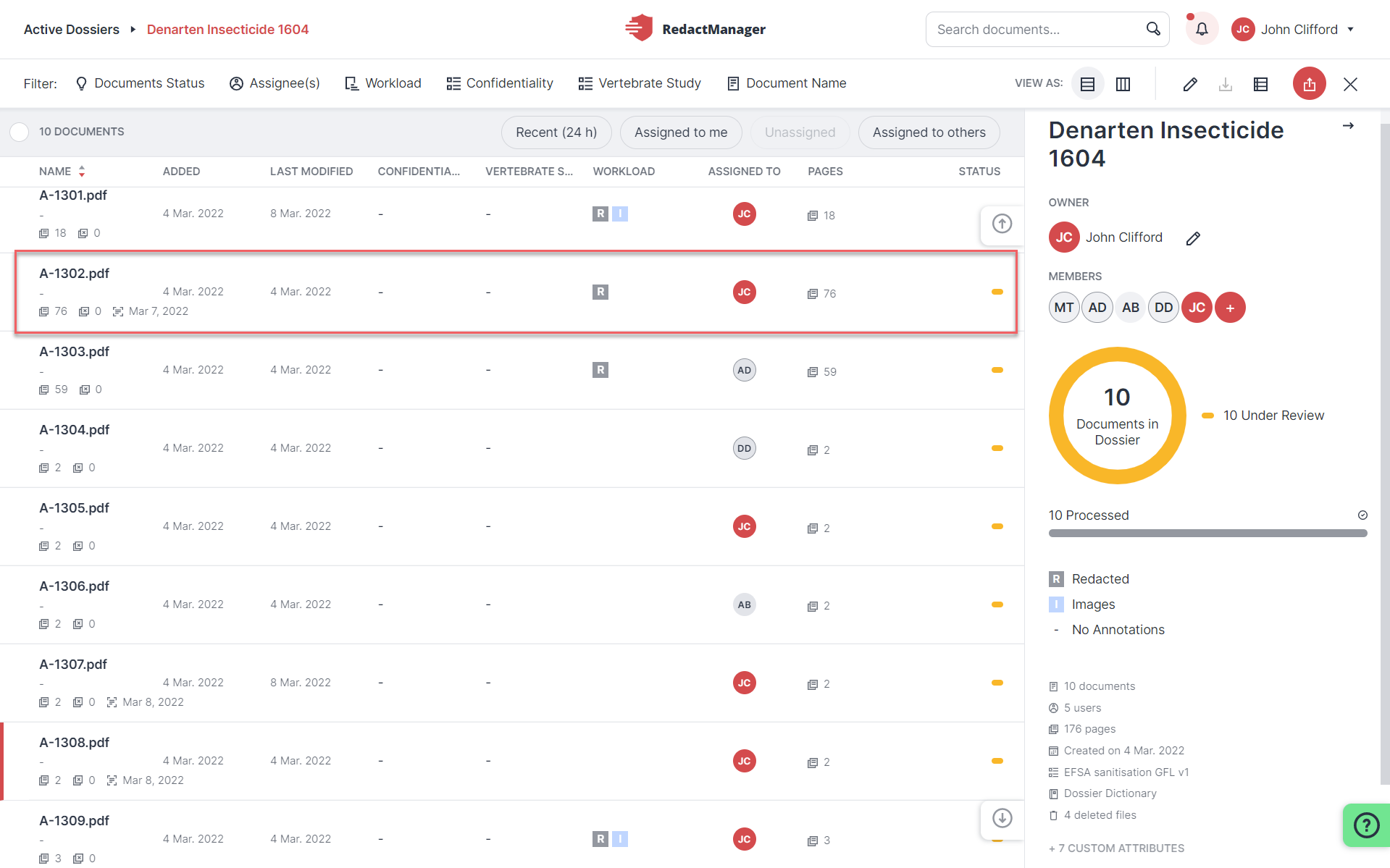Click the edit dossier pencil icon
Viewport: 1390px width, 868px height.
tap(1190, 85)
